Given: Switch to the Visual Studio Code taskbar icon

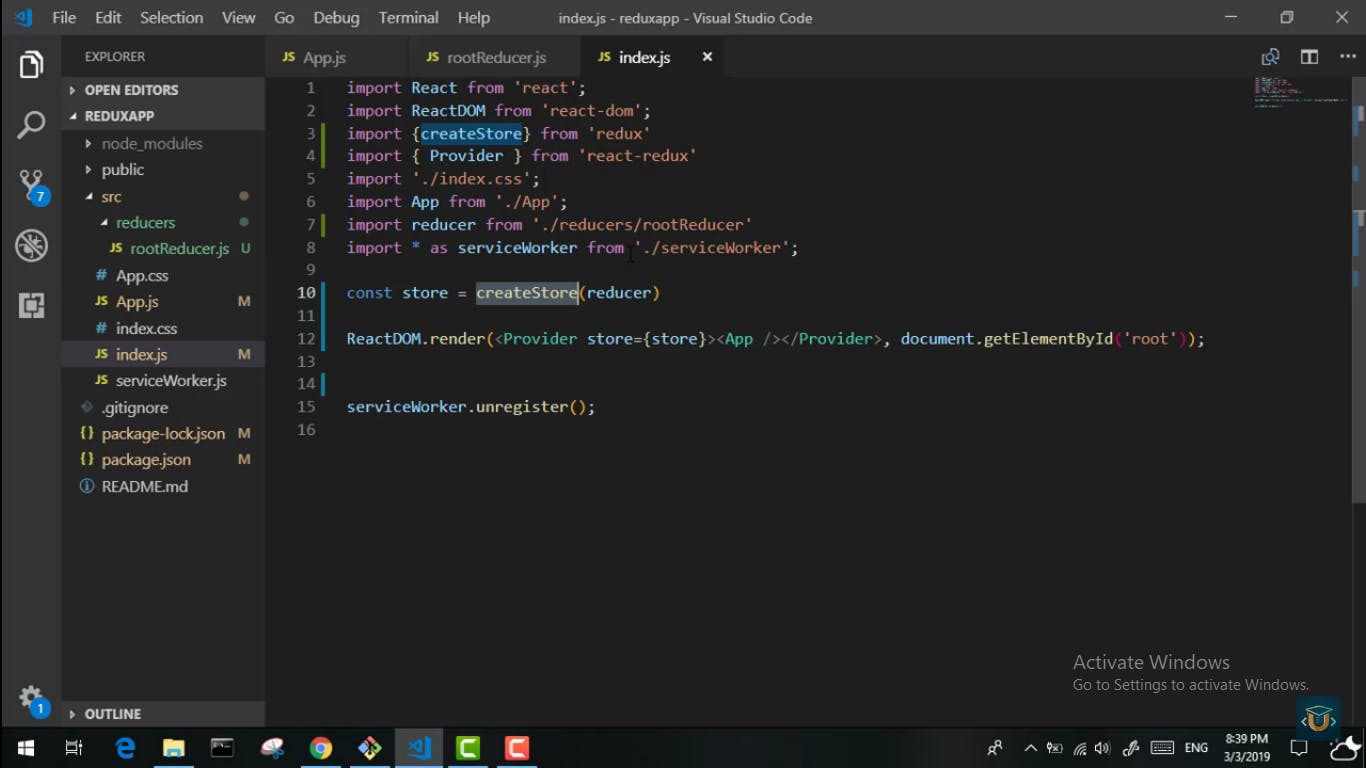Looking at the screenshot, I should 419,748.
